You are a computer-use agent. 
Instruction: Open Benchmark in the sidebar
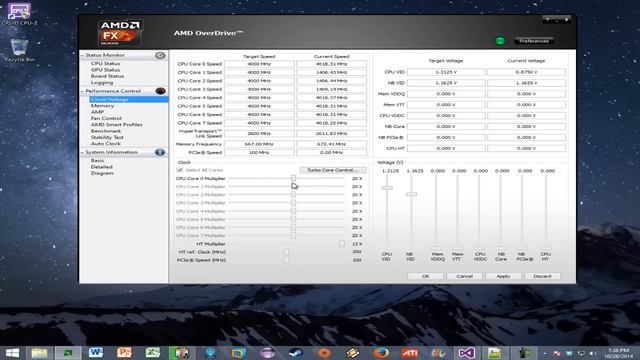point(106,131)
